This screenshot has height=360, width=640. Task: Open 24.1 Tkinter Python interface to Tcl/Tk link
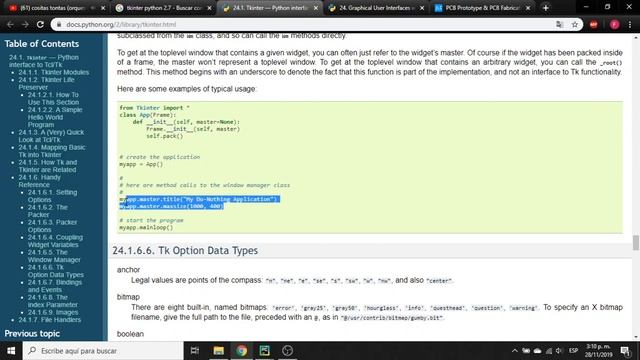44,61
